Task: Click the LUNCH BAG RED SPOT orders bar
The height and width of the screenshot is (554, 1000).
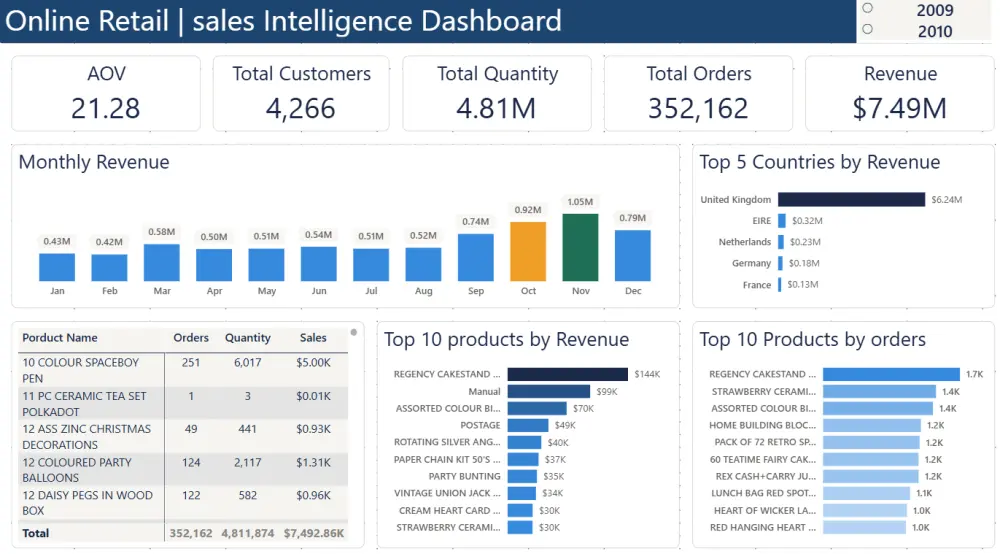Action: (x=866, y=493)
